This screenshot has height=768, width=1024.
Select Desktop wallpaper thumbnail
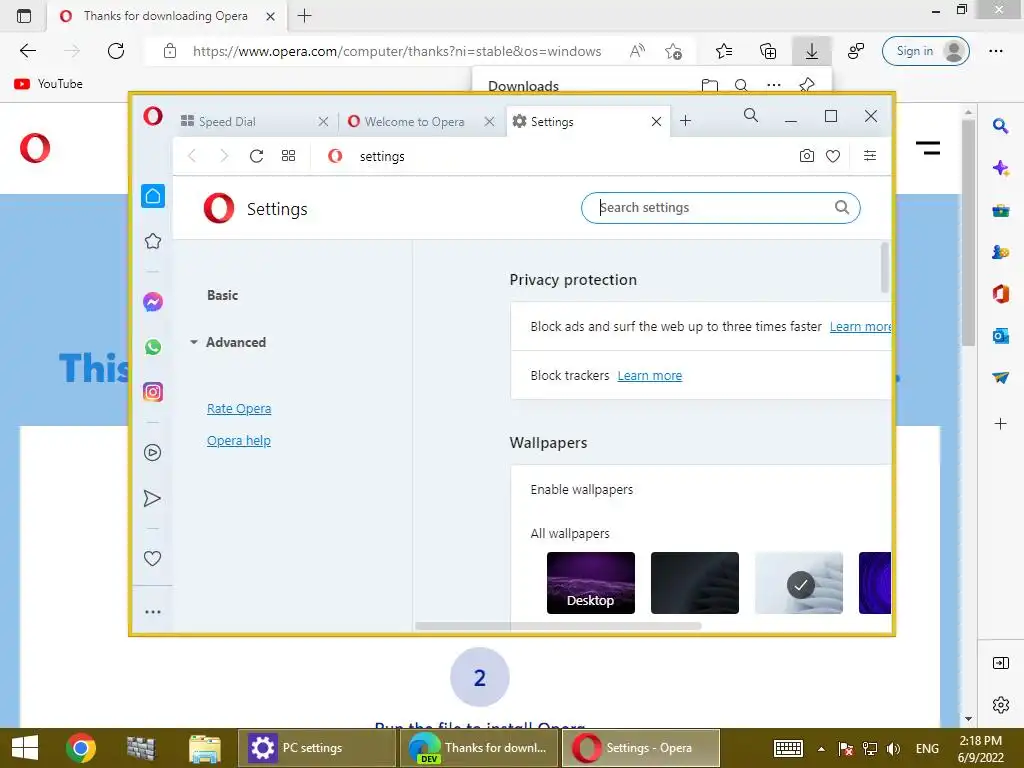[x=590, y=583]
